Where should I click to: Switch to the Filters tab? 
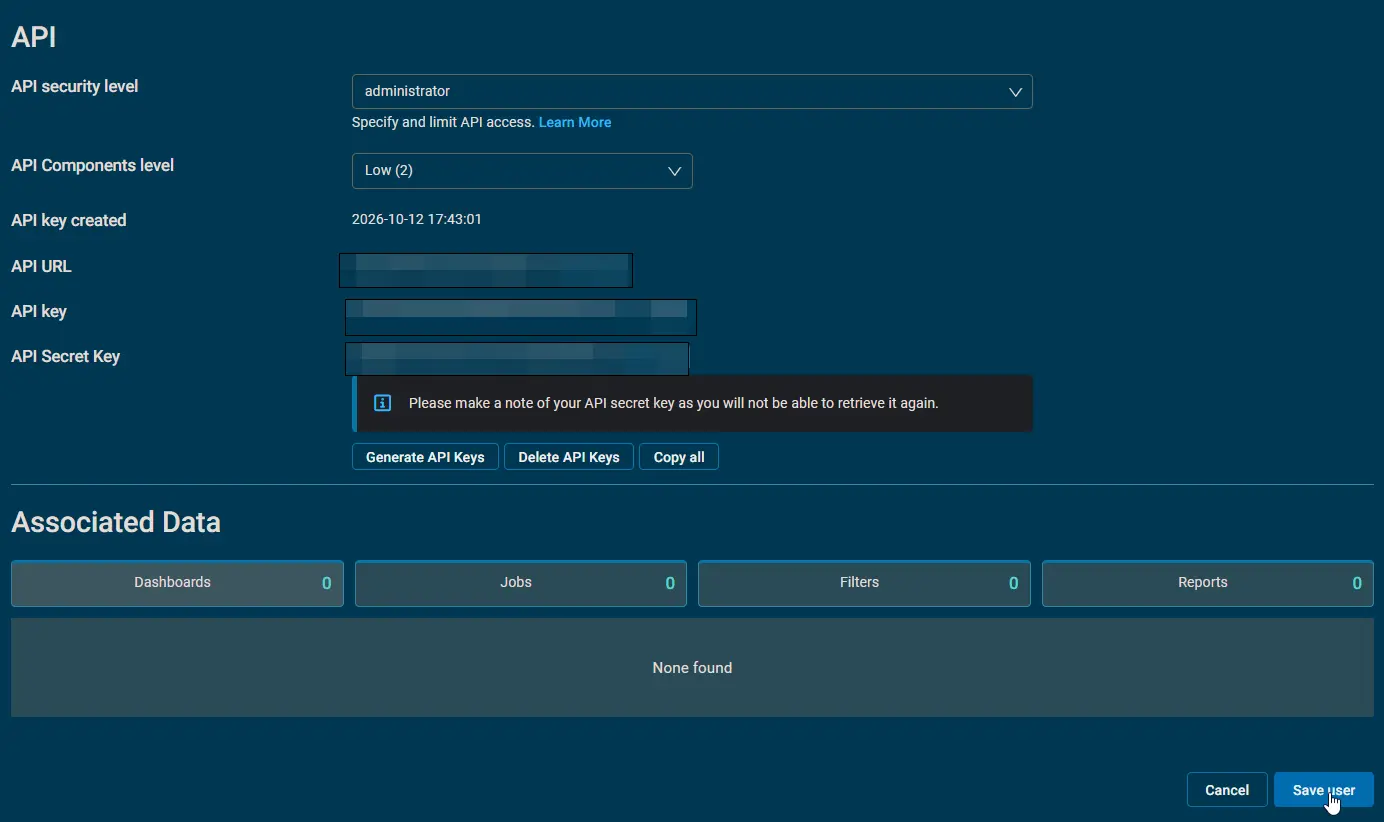[x=864, y=583]
